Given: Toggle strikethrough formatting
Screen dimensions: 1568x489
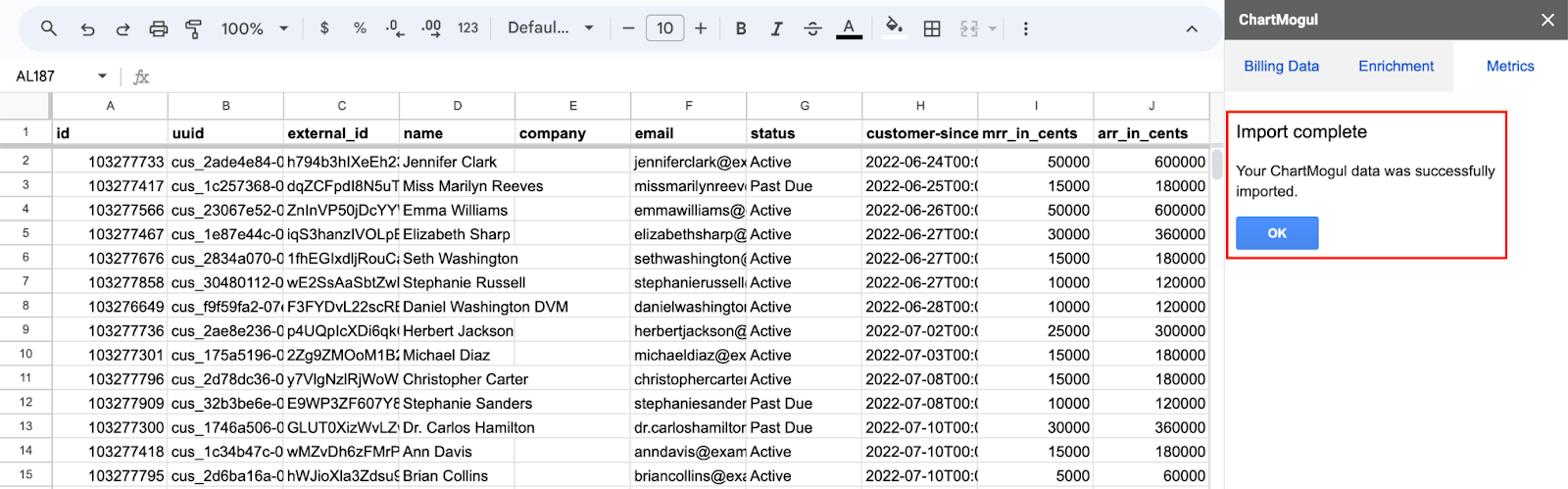Looking at the screenshot, I should click(x=812, y=28).
